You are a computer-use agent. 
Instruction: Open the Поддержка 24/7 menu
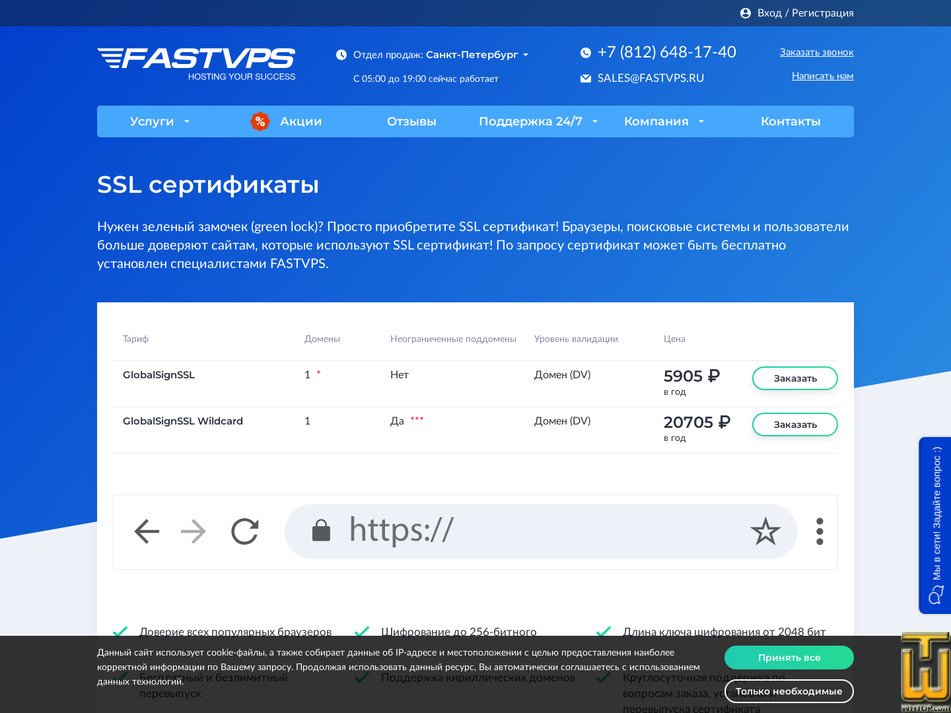pyautogui.click(x=530, y=121)
